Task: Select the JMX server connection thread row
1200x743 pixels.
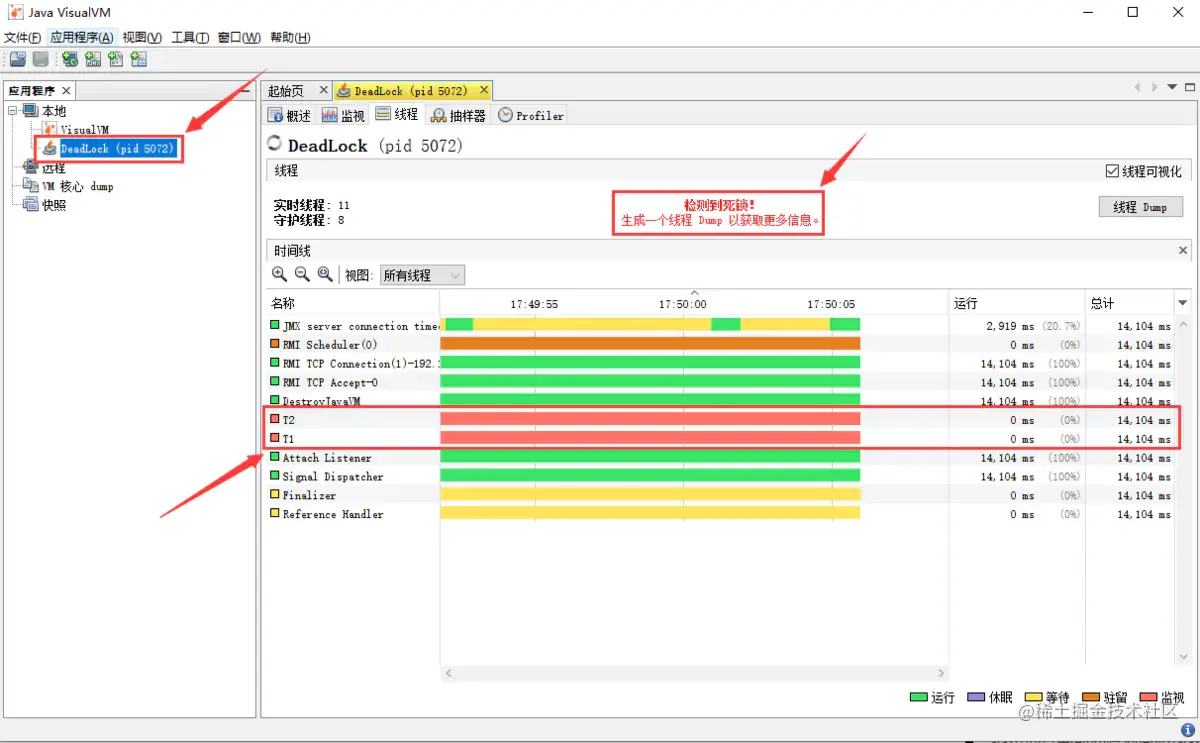Action: (x=720, y=326)
